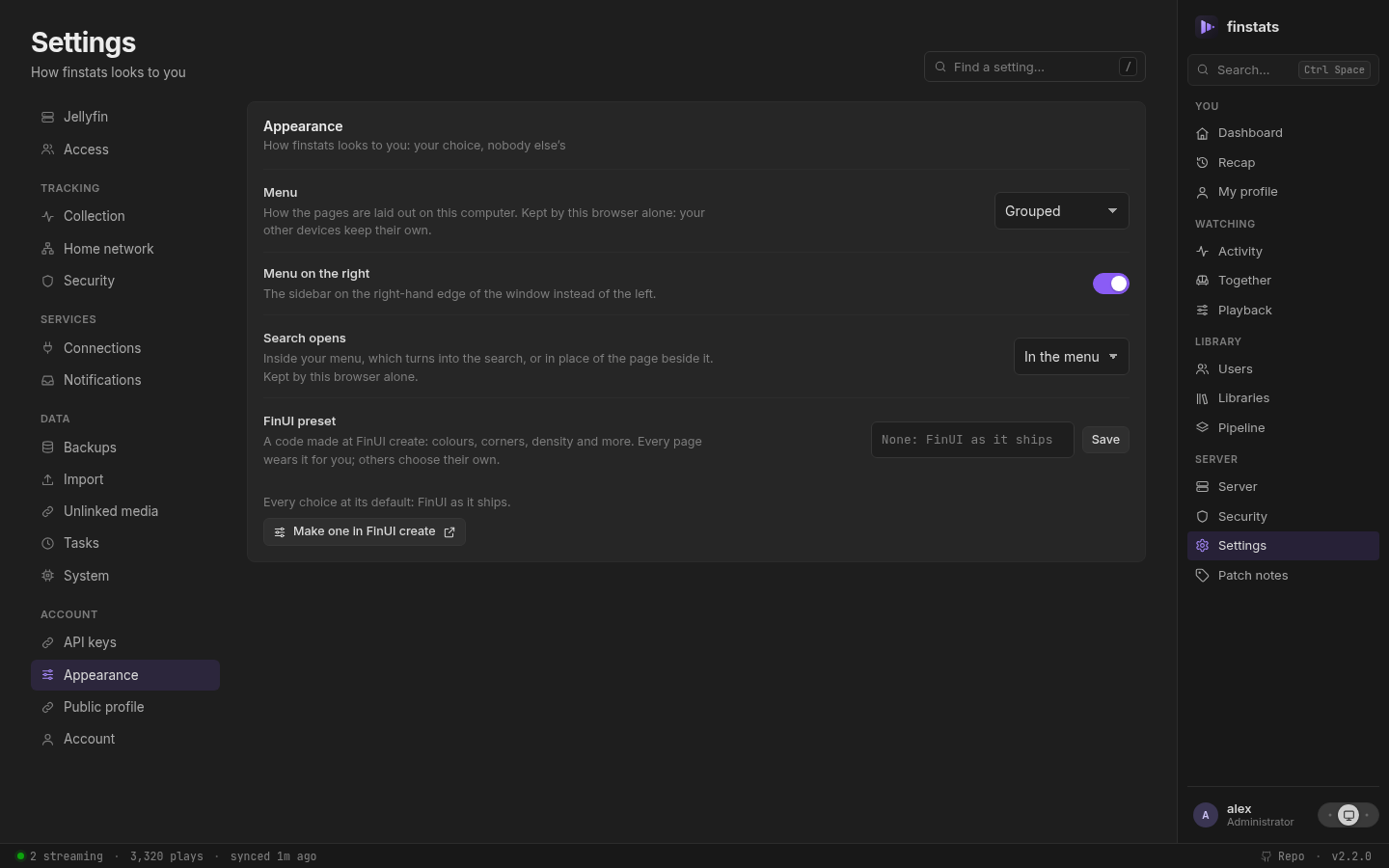Screen dimensions: 1389x868
Task: Open Security in the Server menu group
Action: [1283, 517]
